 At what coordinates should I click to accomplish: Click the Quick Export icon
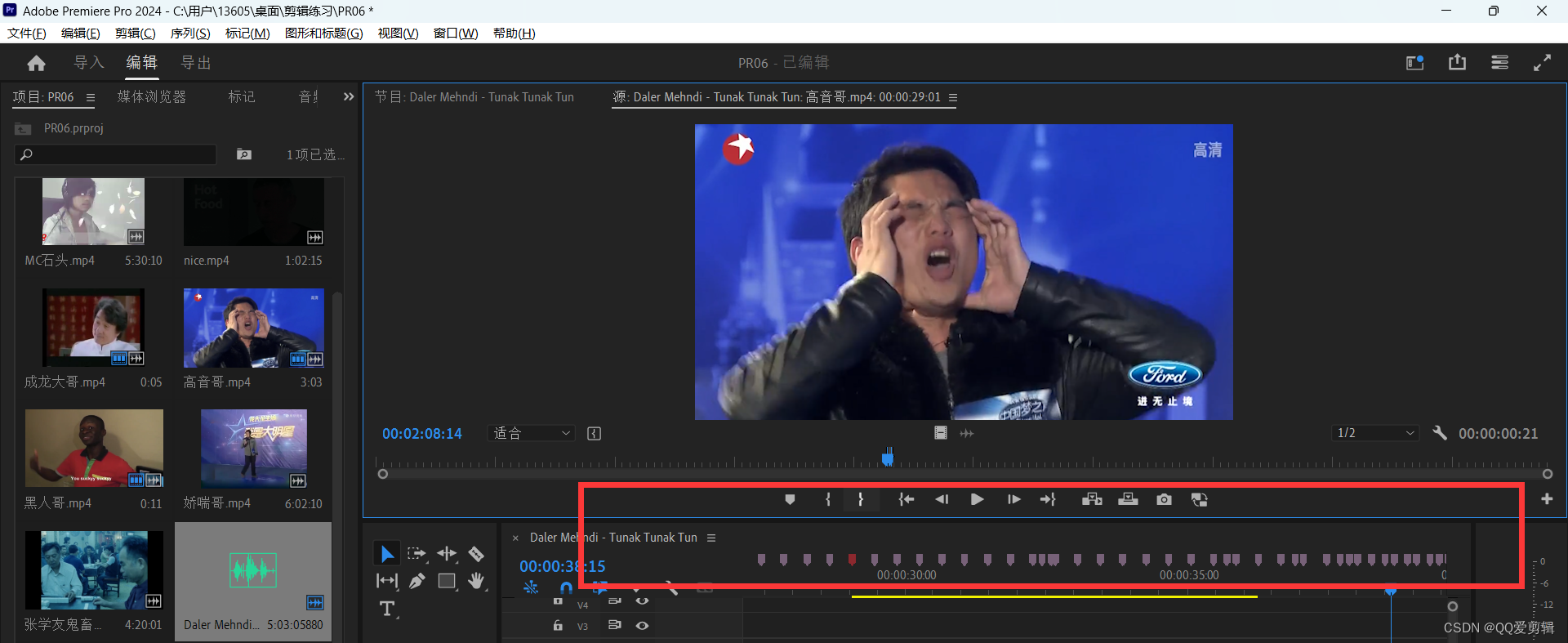click(1457, 63)
